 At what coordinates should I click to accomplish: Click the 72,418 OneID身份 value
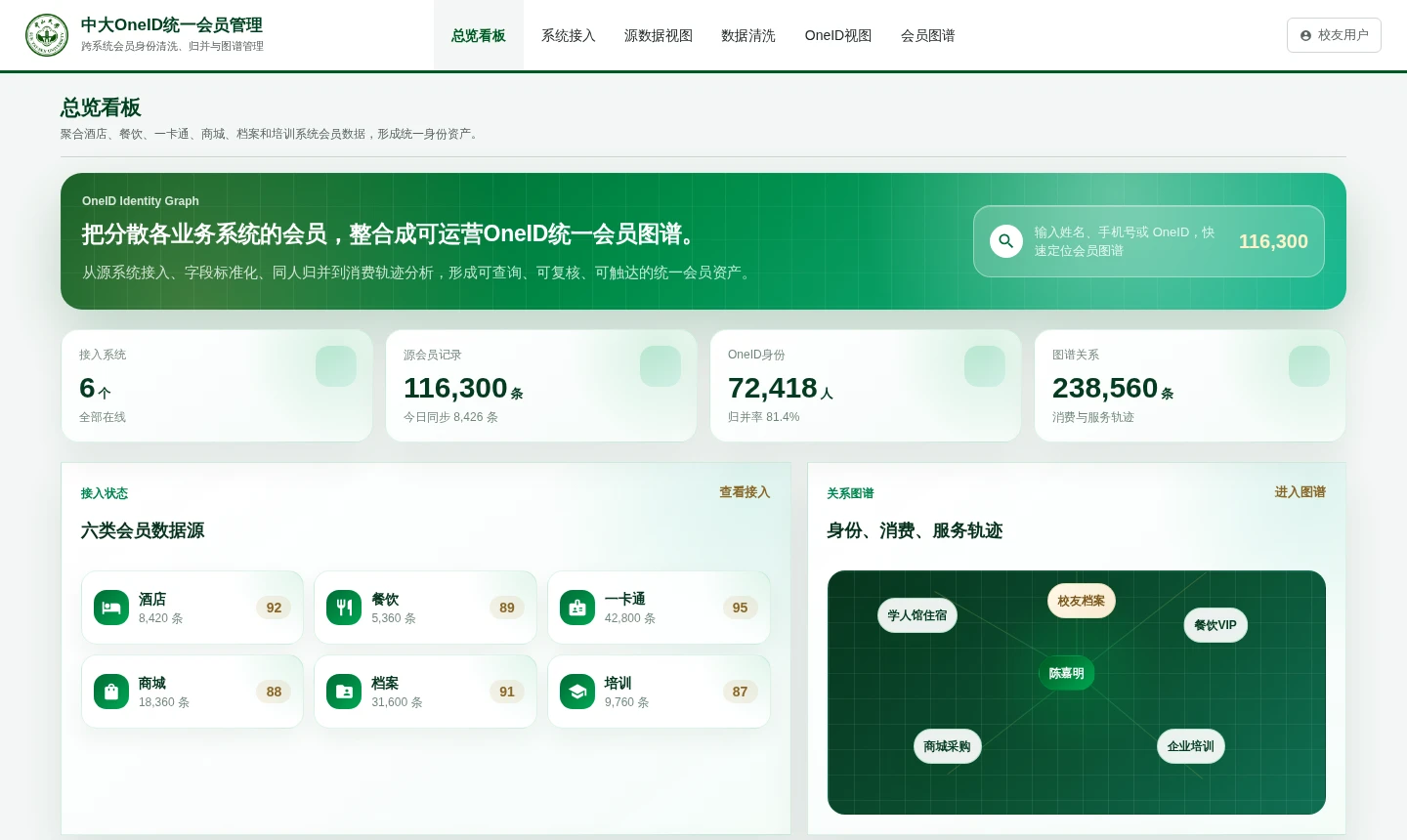[x=773, y=389]
